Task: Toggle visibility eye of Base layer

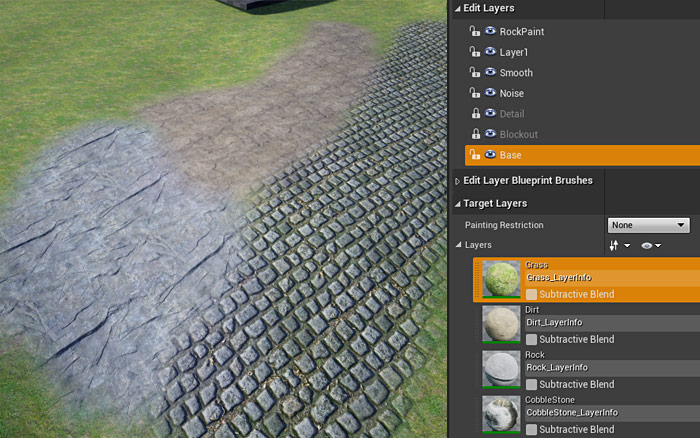Action: tap(490, 154)
